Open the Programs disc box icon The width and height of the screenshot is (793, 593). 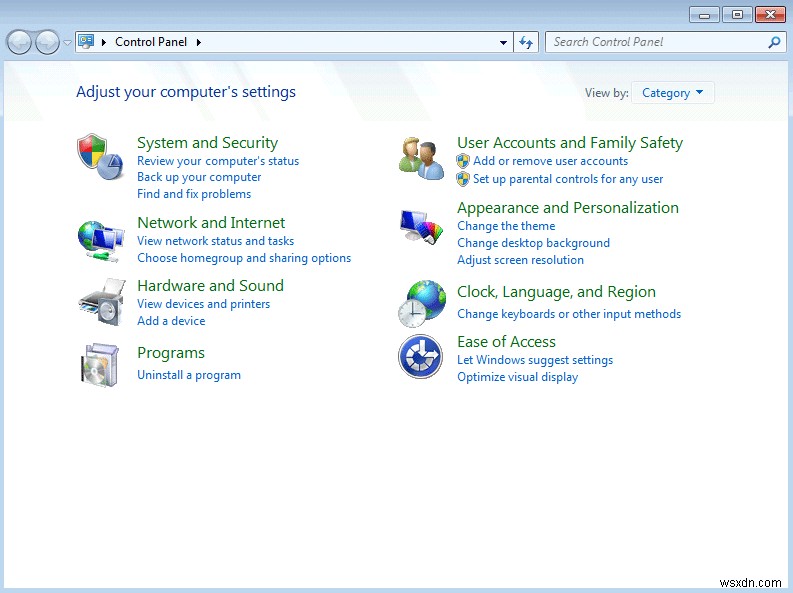tap(100, 365)
